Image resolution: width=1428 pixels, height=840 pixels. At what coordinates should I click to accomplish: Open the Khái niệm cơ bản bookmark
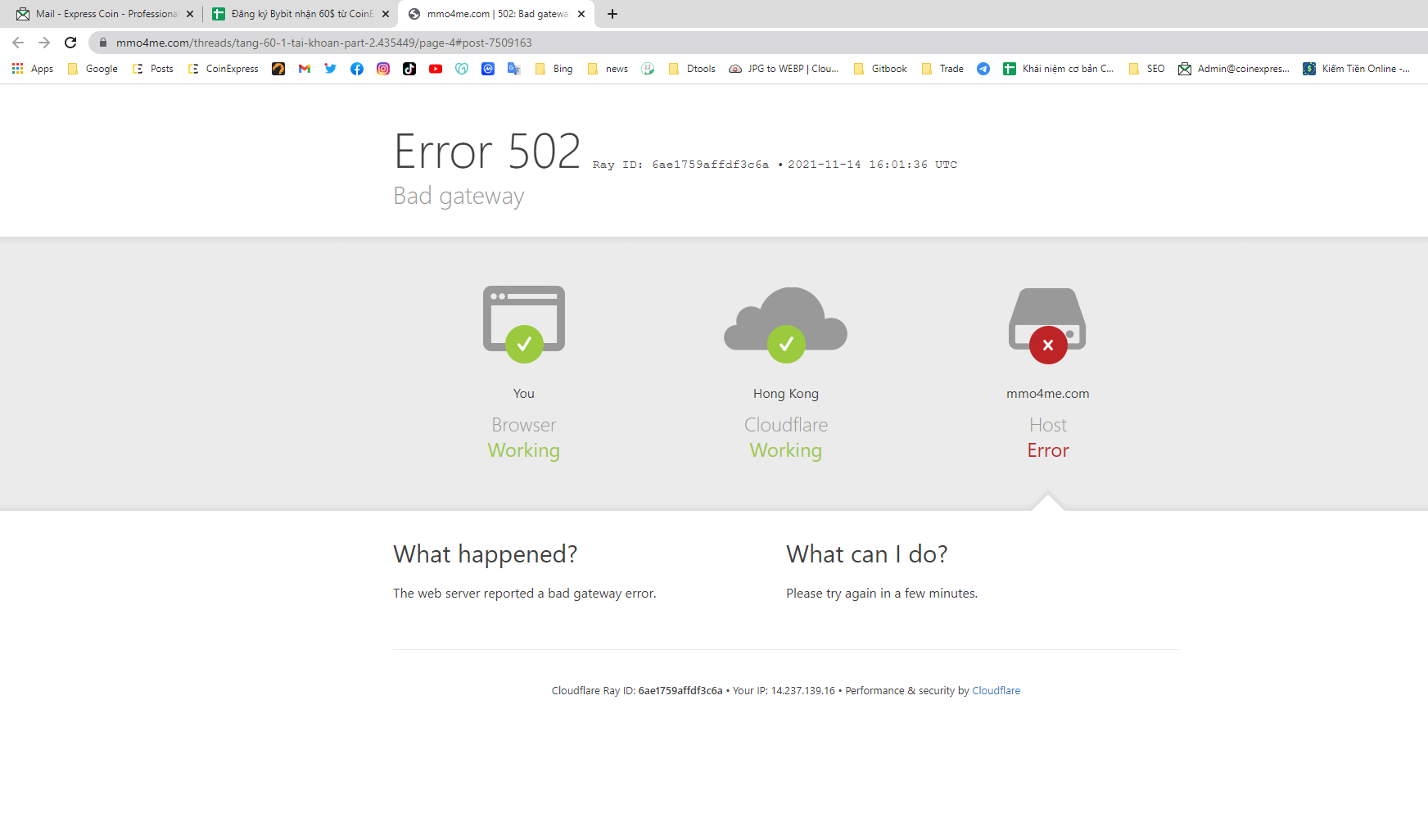(x=1059, y=69)
